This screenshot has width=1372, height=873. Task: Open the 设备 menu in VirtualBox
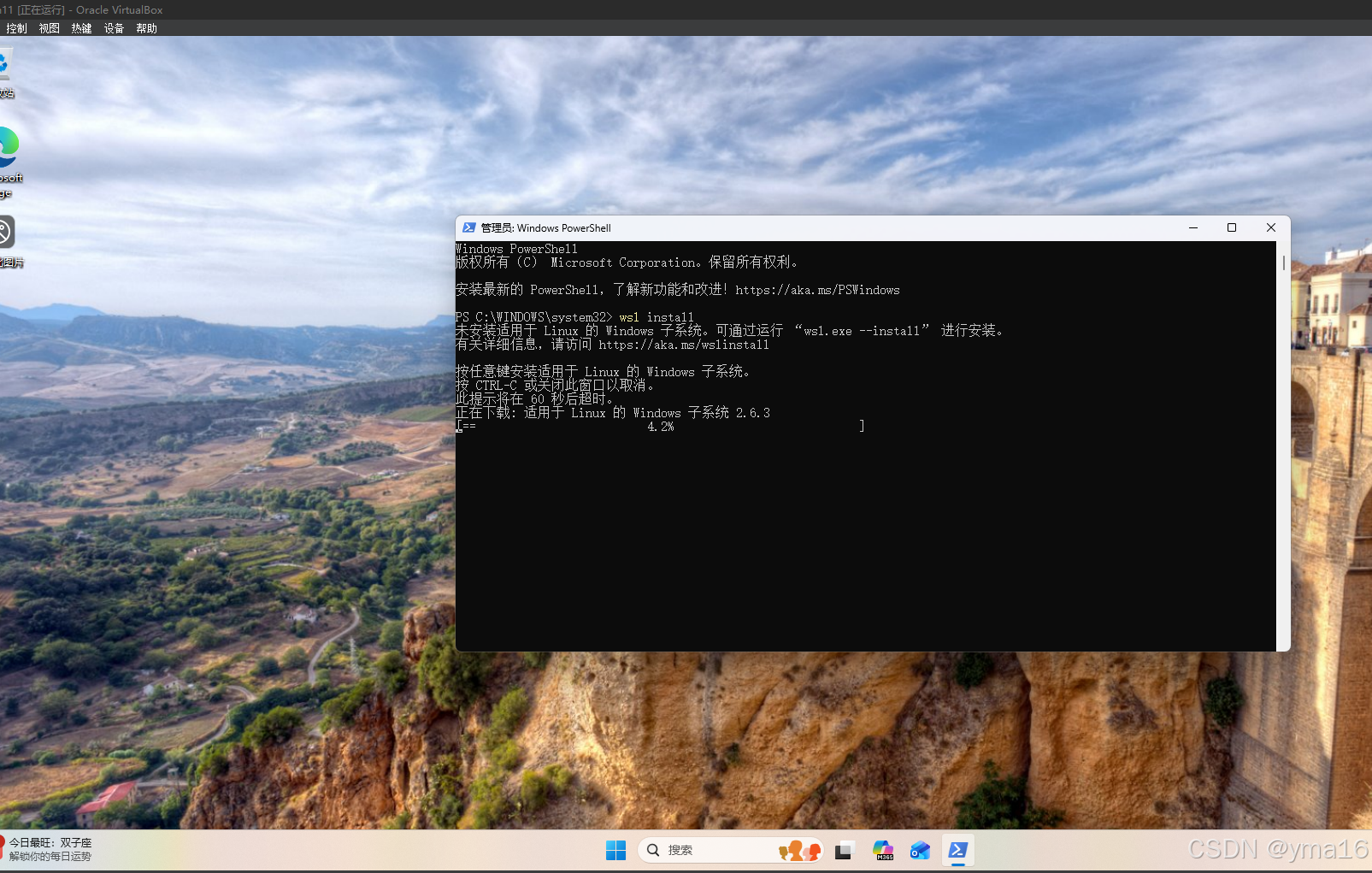tap(114, 28)
